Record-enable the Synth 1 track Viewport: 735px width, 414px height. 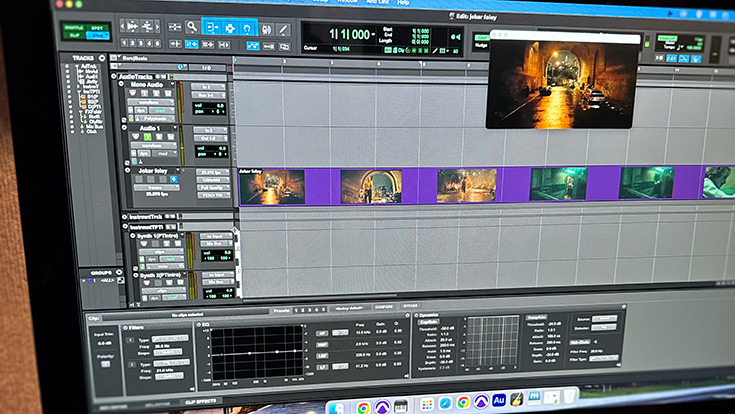click(x=144, y=244)
